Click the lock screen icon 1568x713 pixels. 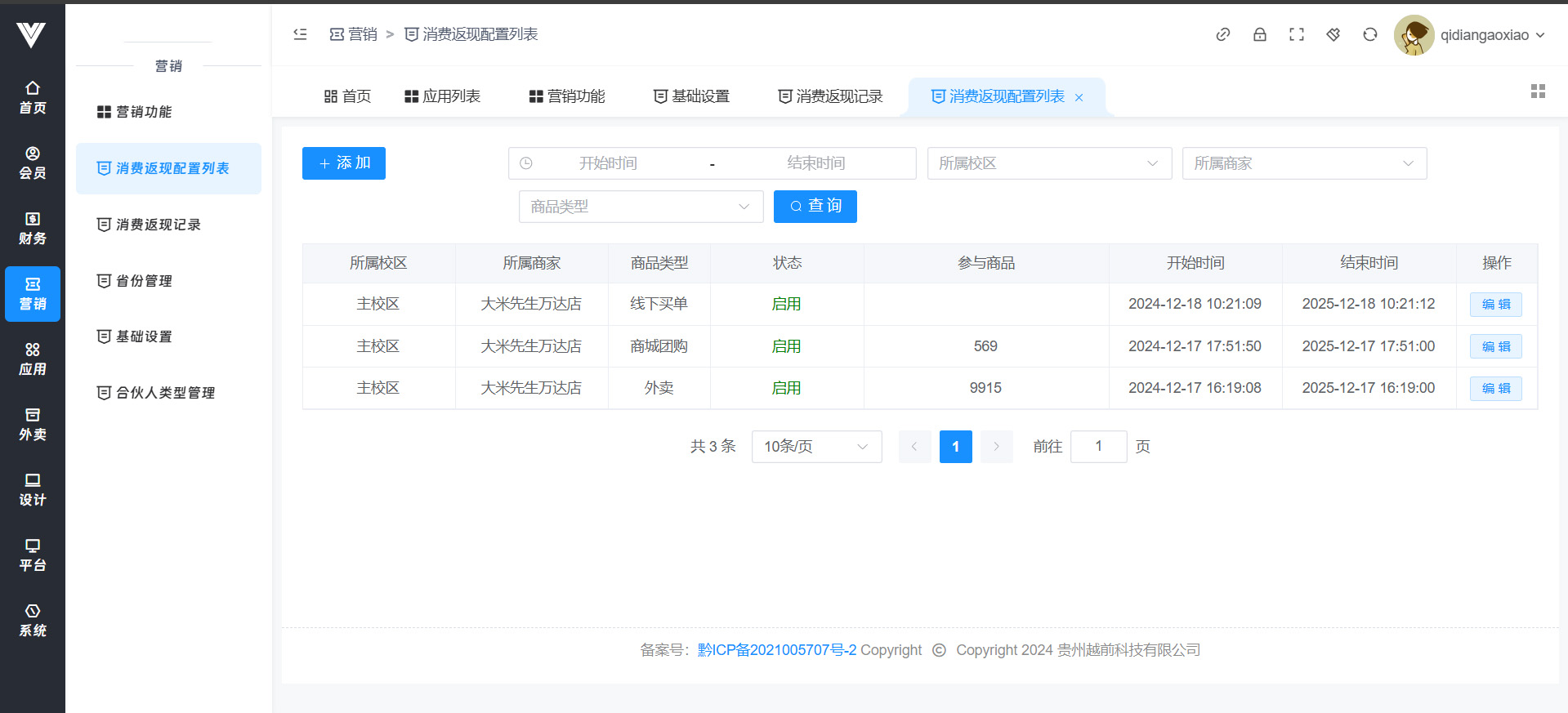1259,34
